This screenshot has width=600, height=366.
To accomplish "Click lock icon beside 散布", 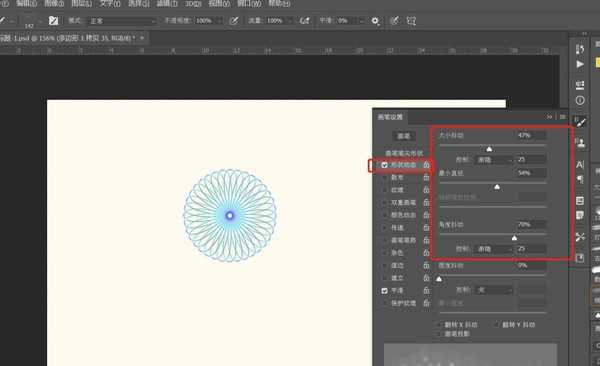I will pyautogui.click(x=426, y=178).
